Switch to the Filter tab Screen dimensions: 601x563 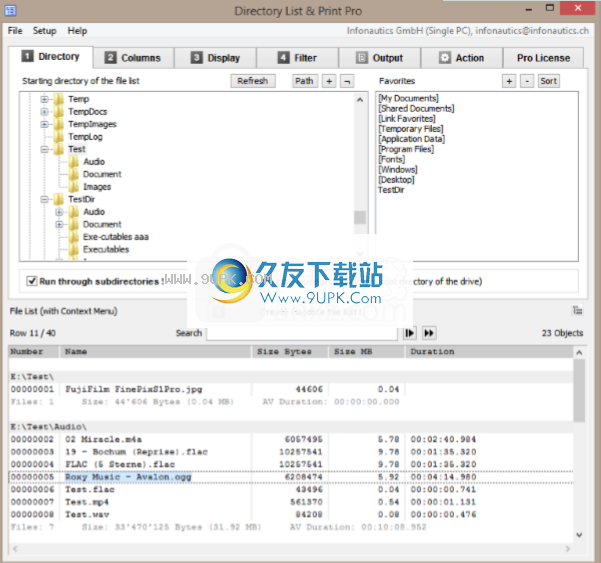(x=298, y=58)
